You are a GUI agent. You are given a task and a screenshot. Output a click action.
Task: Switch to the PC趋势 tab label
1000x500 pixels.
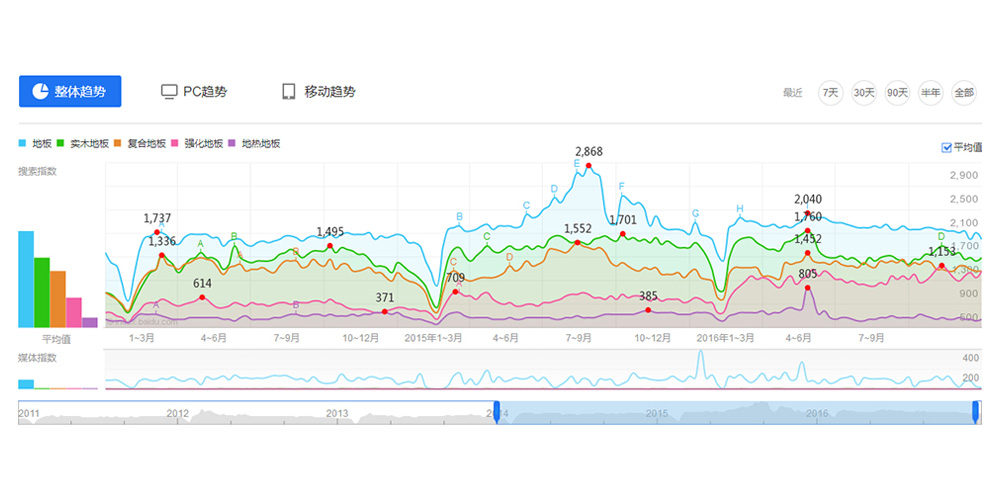point(205,91)
